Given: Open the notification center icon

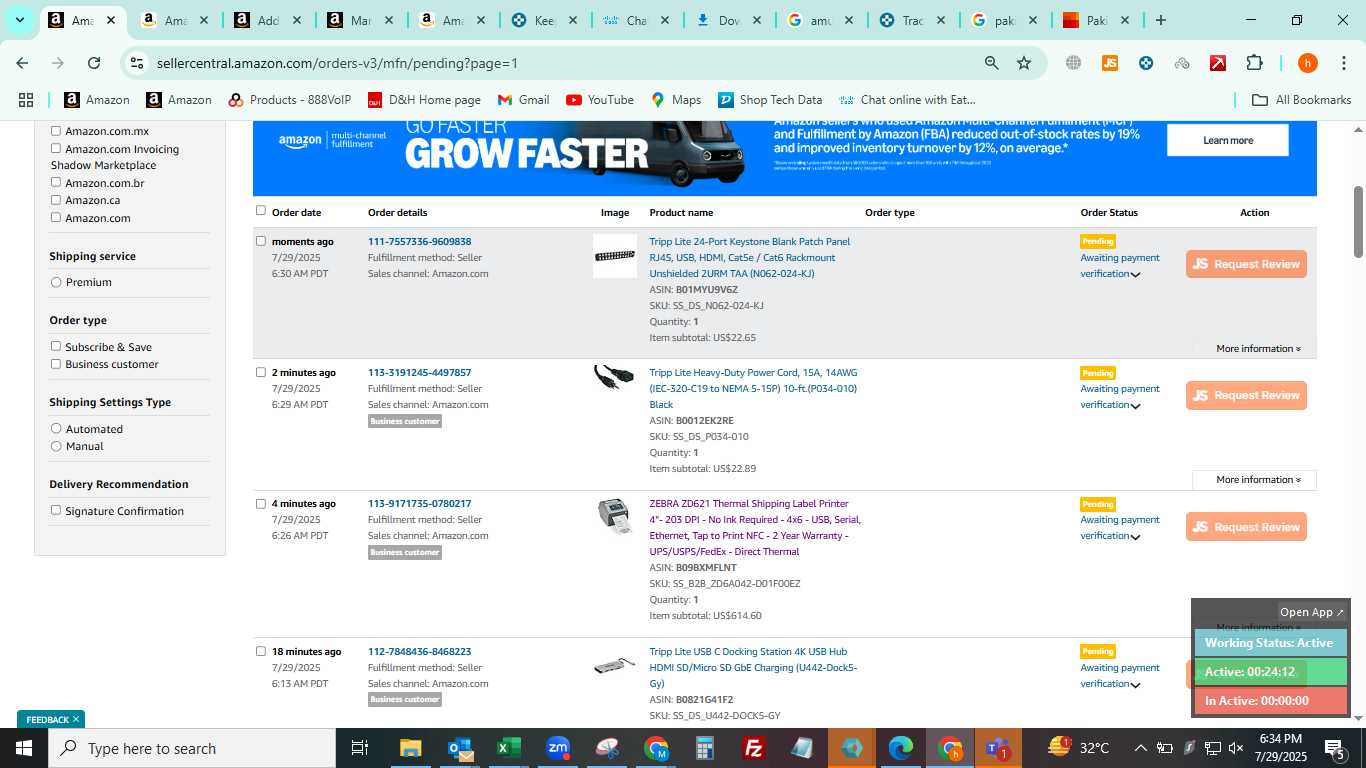Looking at the screenshot, I should (x=1334, y=748).
